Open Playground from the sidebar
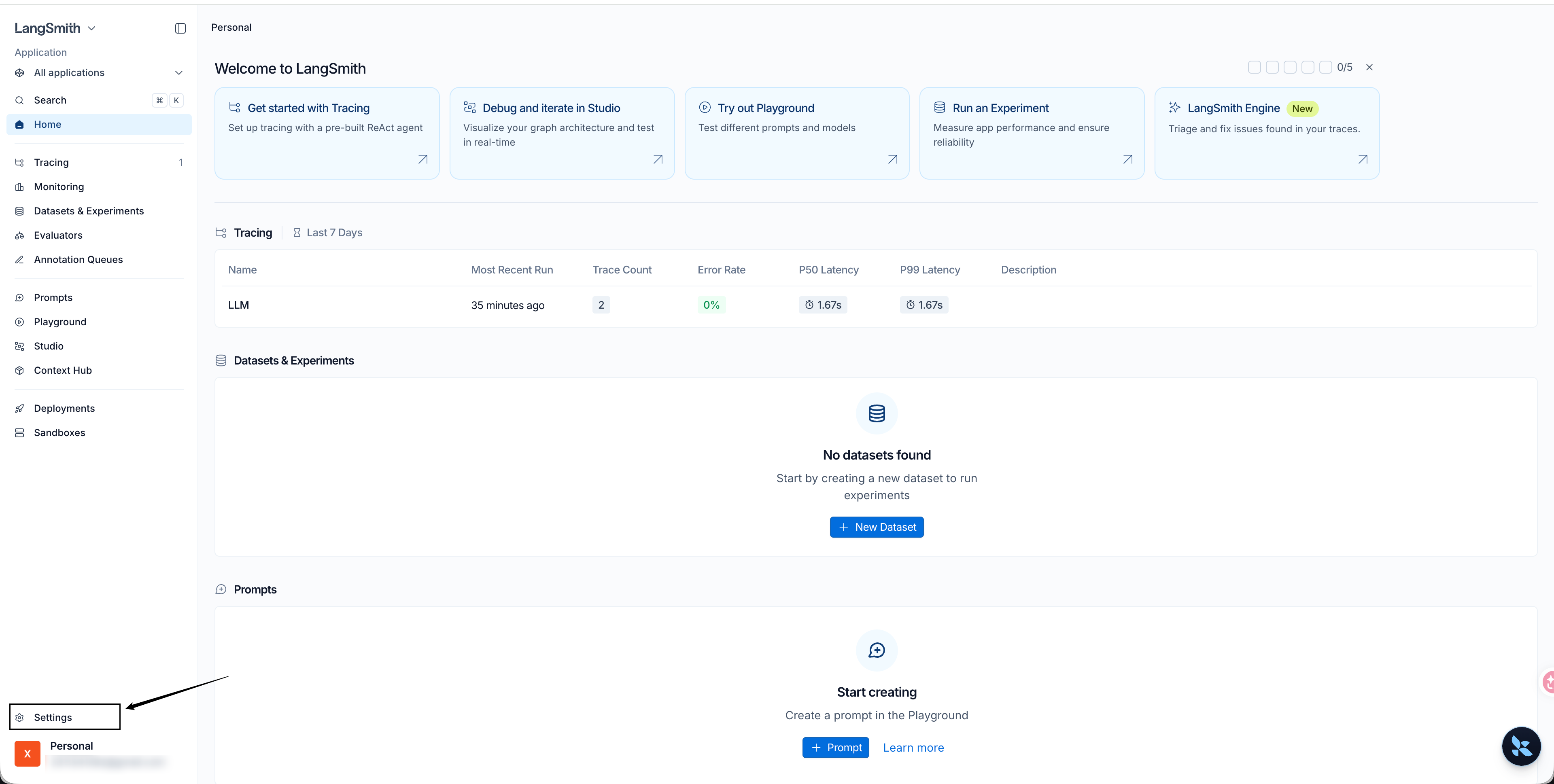Viewport: 1554px width, 784px height. point(99,322)
